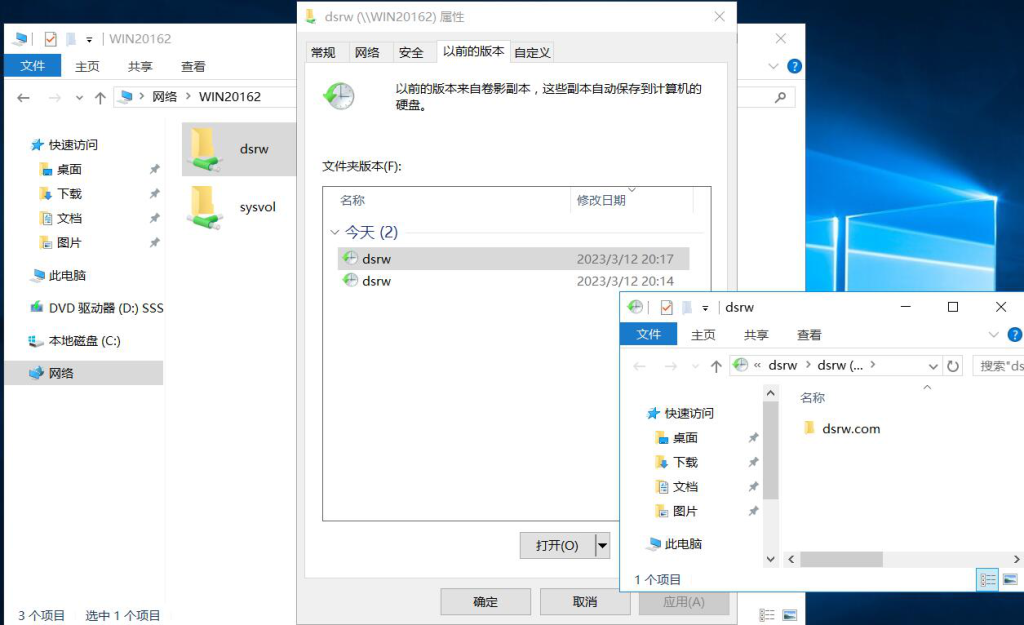Open quick access toolbar dropdown in WIN20162 window
Image resolution: width=1024 pixels, height=625 pixels.
coord(89,40)
